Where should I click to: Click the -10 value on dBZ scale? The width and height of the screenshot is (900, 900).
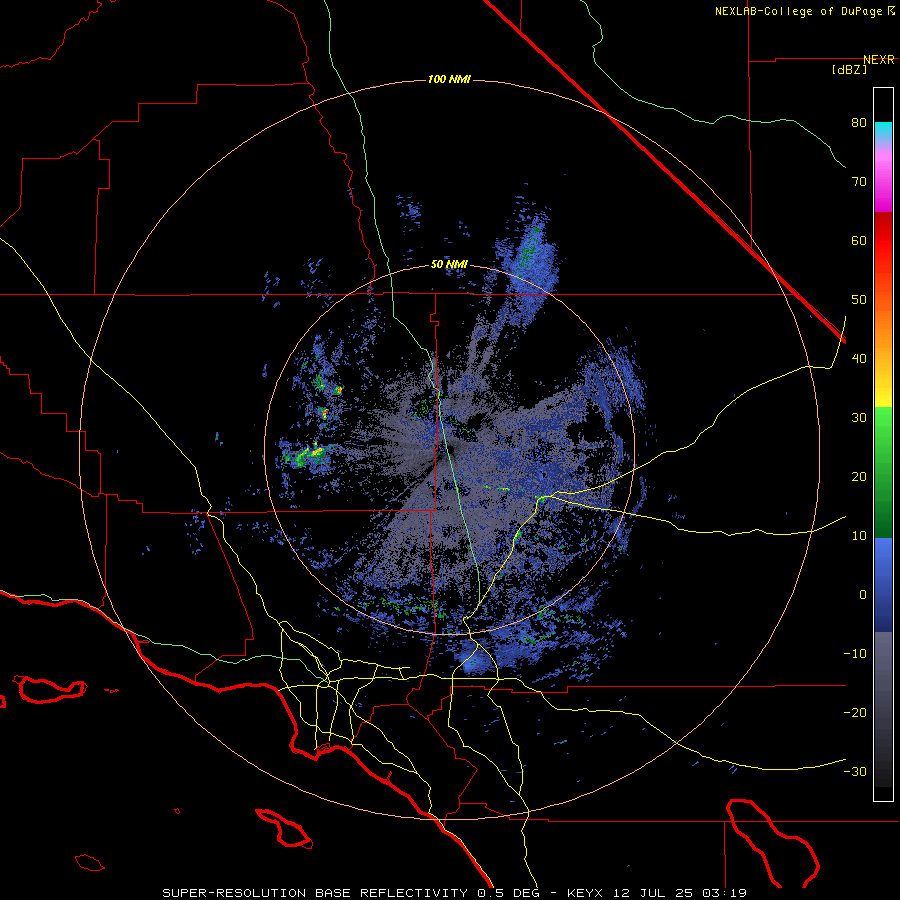(x=855, y=654)
